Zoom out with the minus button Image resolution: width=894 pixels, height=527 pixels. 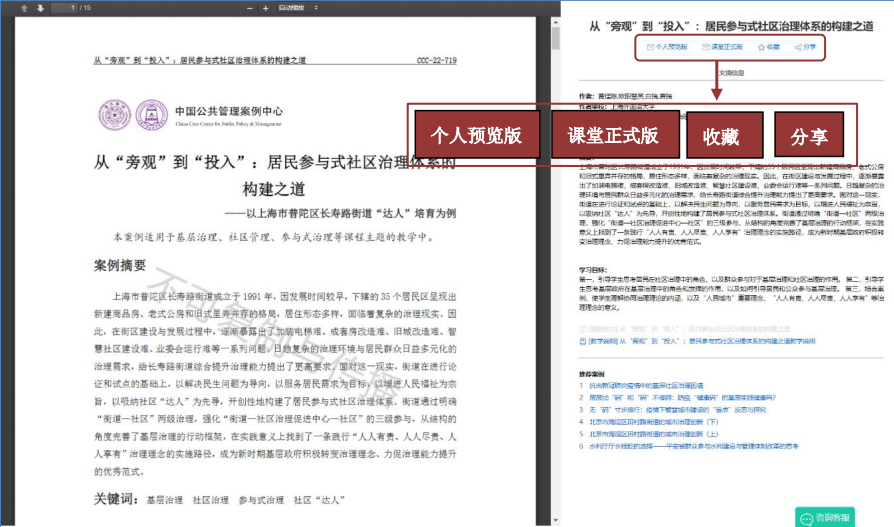(x=250, y=8)
